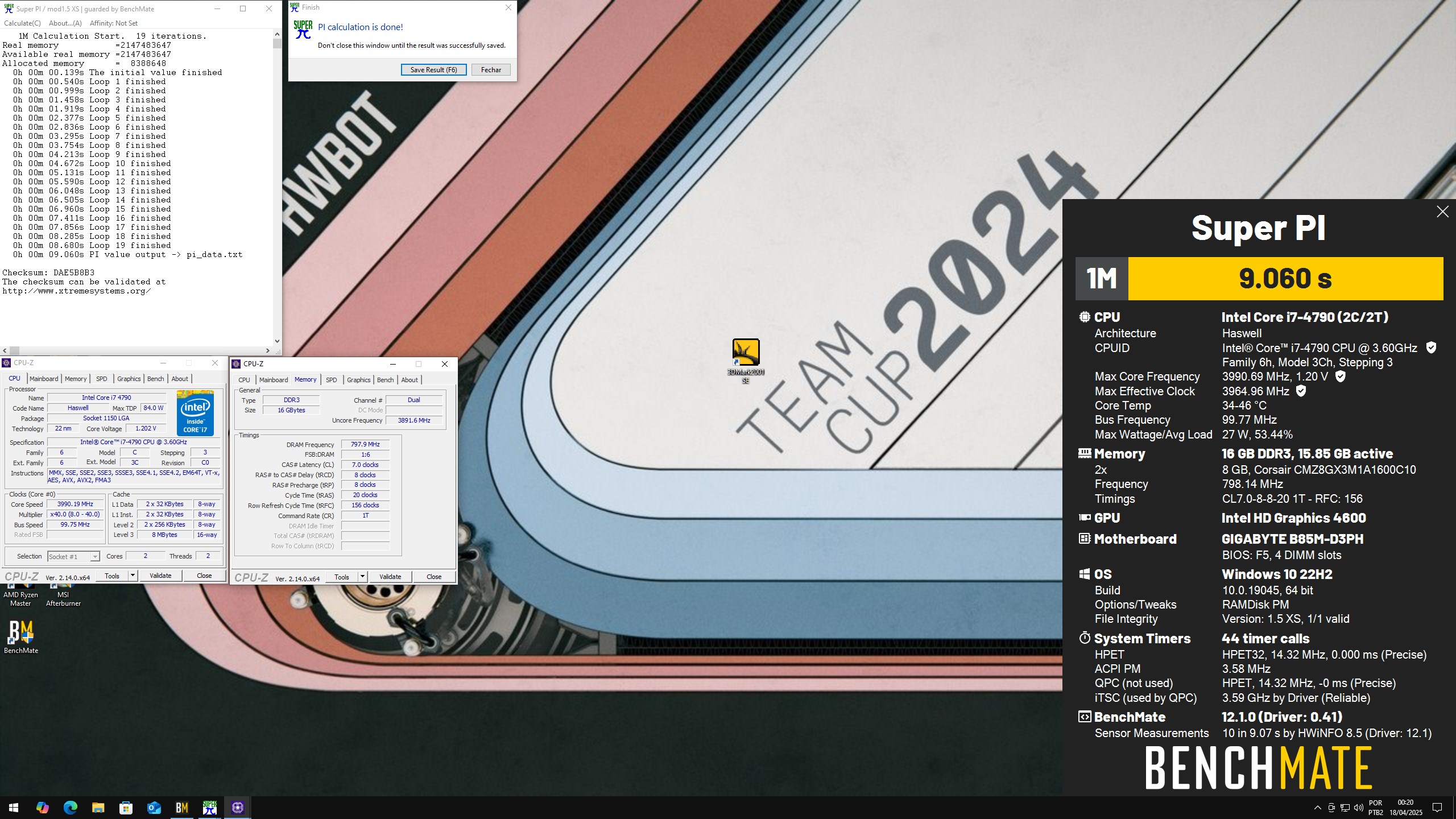Click Affinity: Not Set menu item
Image resolution: width=1456 pixels, height=819 pixels.
(114, 23)
